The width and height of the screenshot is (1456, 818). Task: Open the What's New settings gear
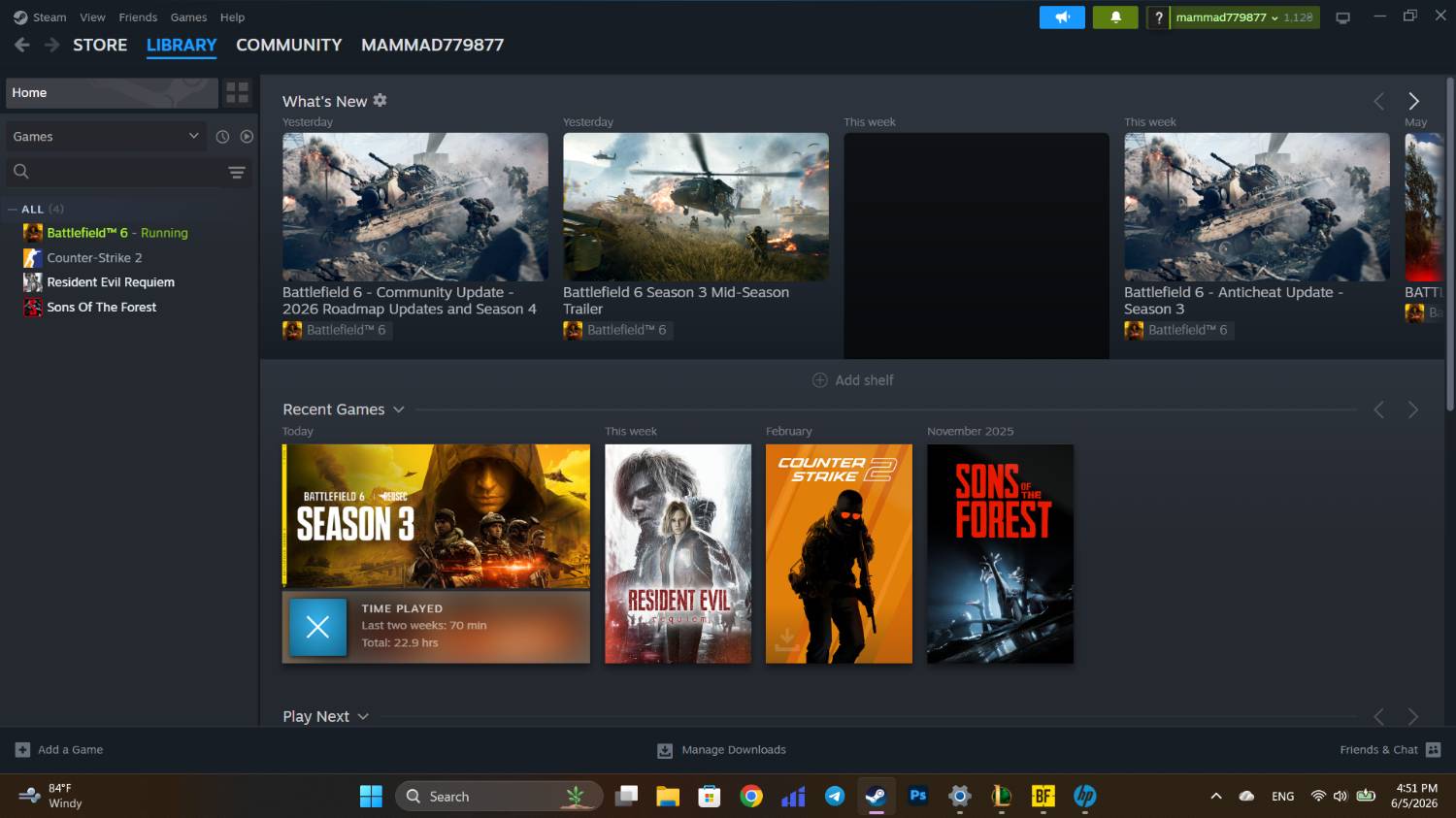[380, 101]
